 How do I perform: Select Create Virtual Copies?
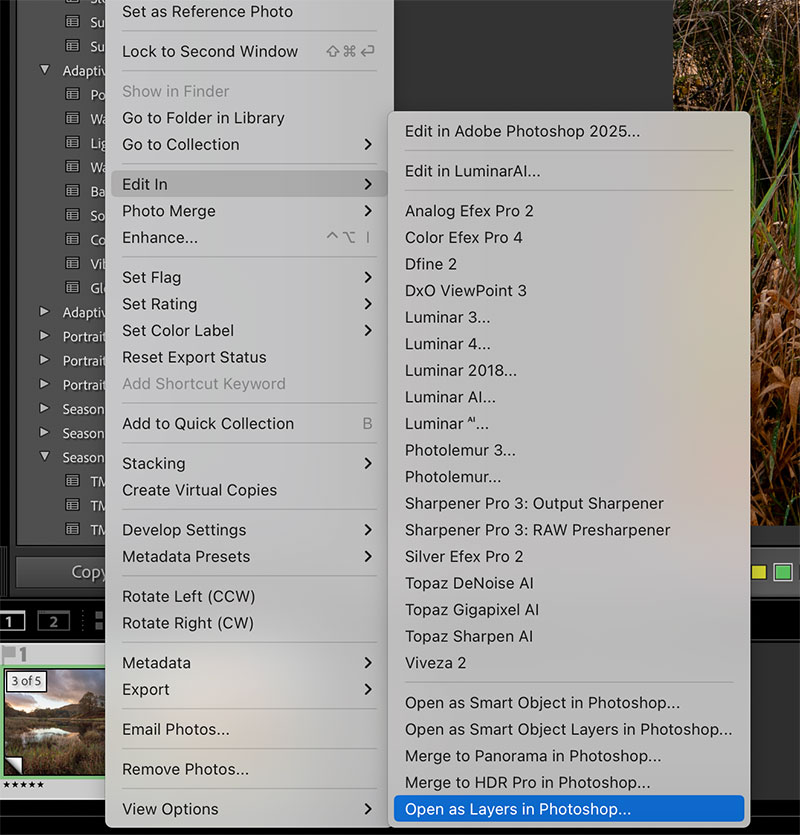pos(199,490)
